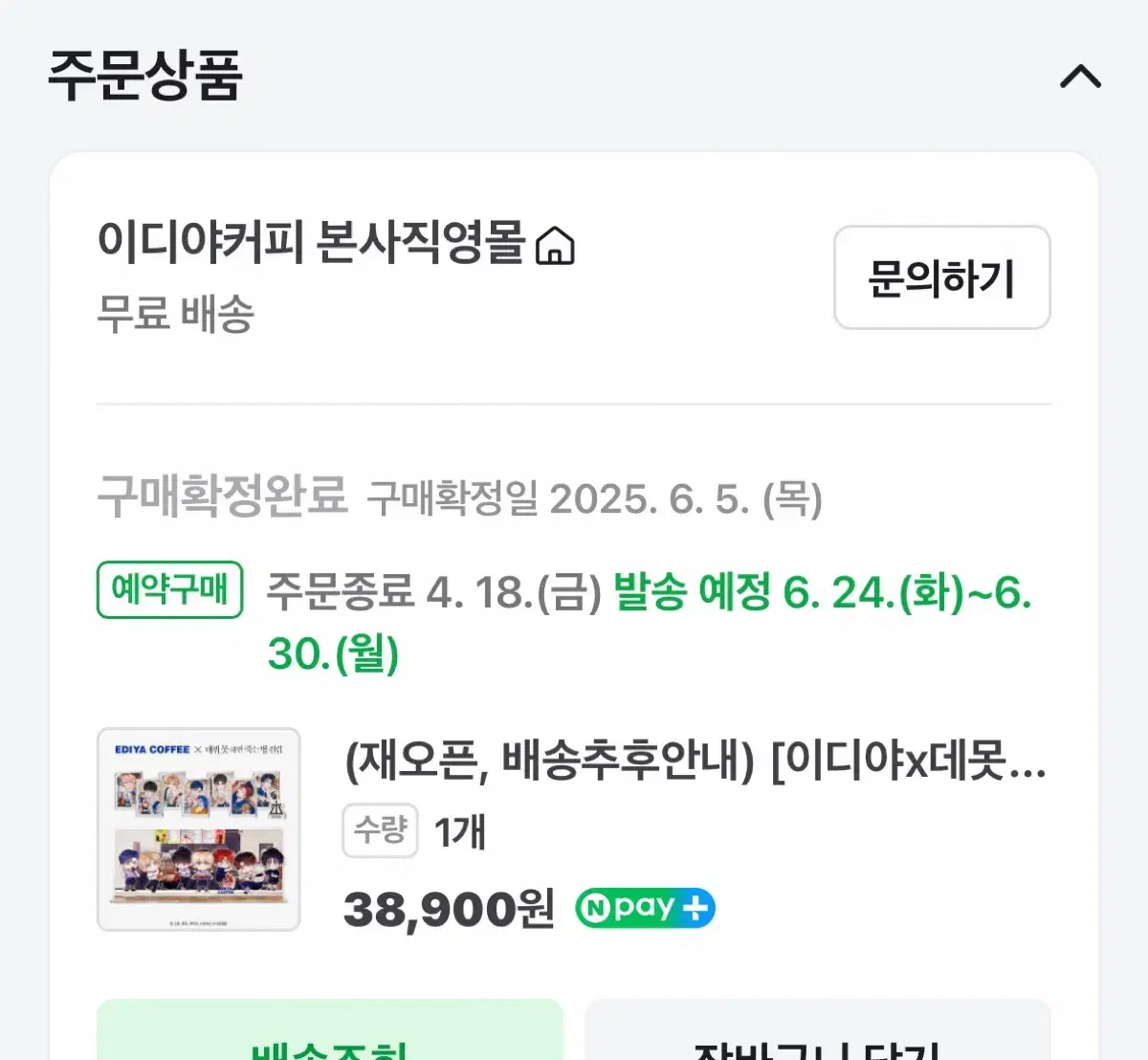1148x1060 pixels.
Task: Open the 이디야커피 본사직영몰 store name
Action: (311, 243)
